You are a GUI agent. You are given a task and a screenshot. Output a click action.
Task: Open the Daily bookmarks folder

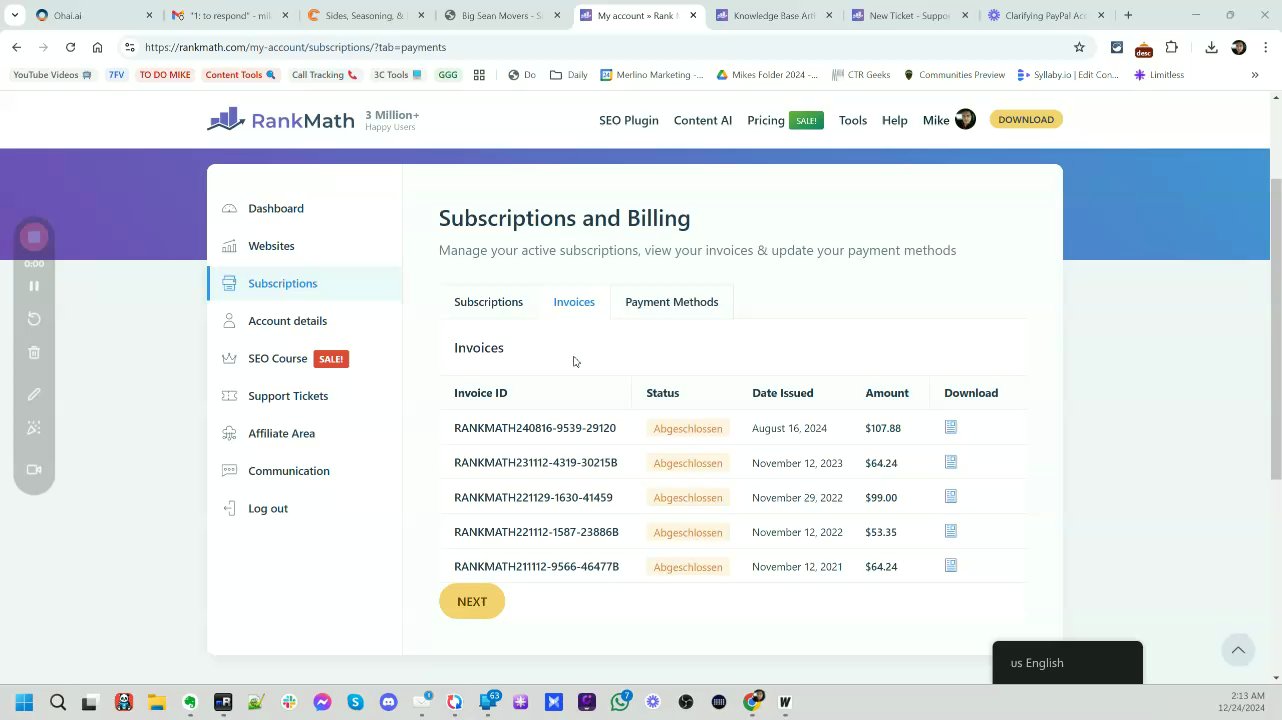point(569,75)
